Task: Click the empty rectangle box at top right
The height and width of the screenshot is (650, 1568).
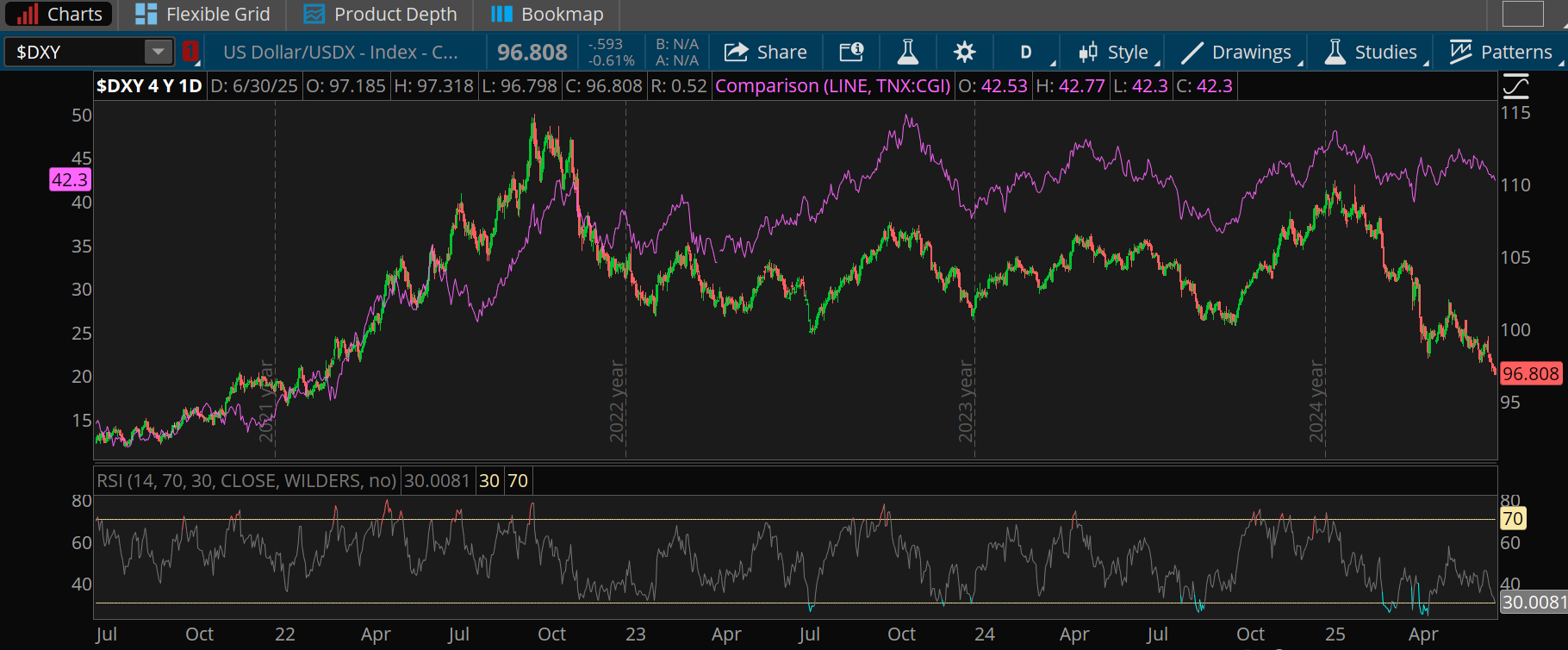Action: click(1523, 14)
